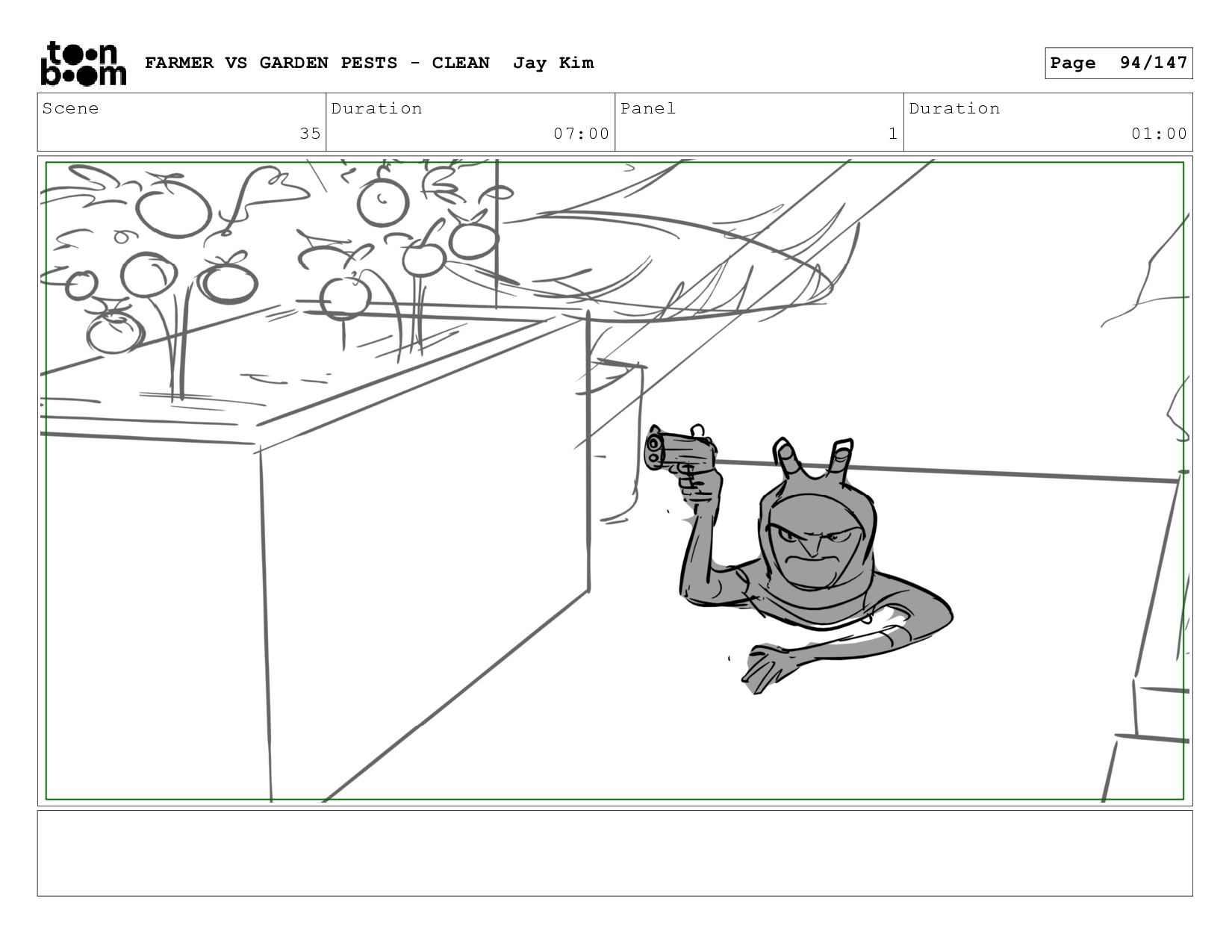Select the title 'FARMER VS GARDEN PESTS - CLEAN'

(317, 63)
